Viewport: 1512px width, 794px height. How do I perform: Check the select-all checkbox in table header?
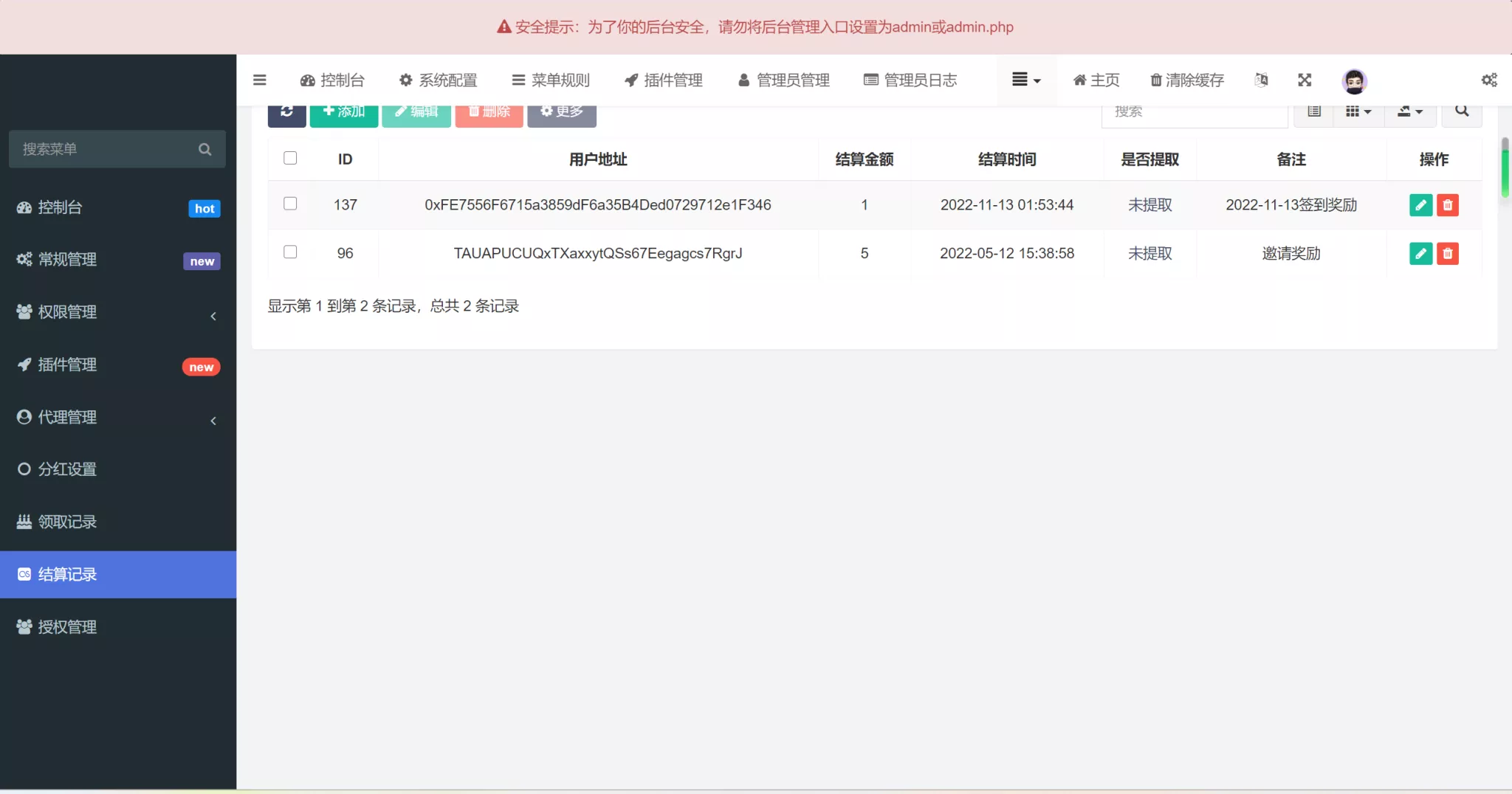click(x=290, y=158)
